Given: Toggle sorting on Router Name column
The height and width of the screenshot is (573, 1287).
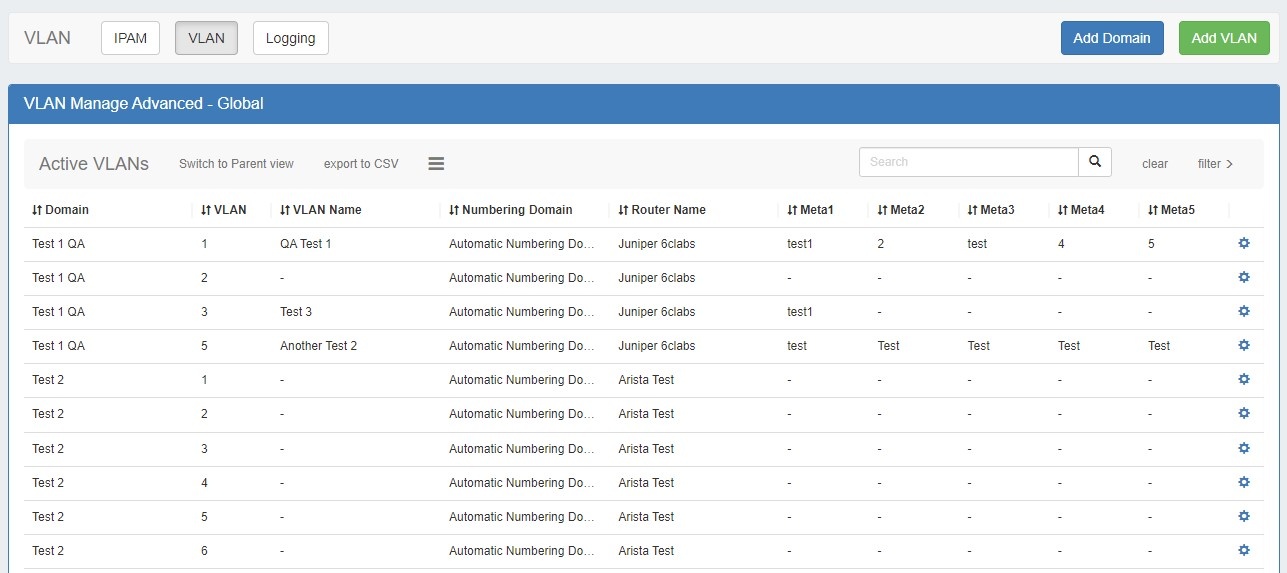Looking at the screenshot, I should [x=662, y=210].
